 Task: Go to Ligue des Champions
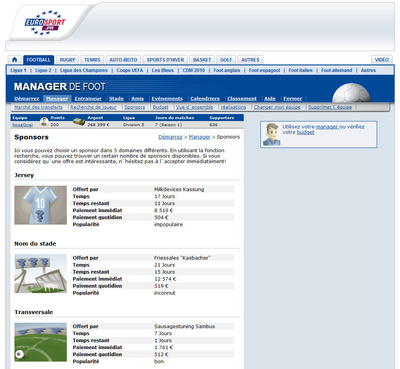(x=84, y=70)
